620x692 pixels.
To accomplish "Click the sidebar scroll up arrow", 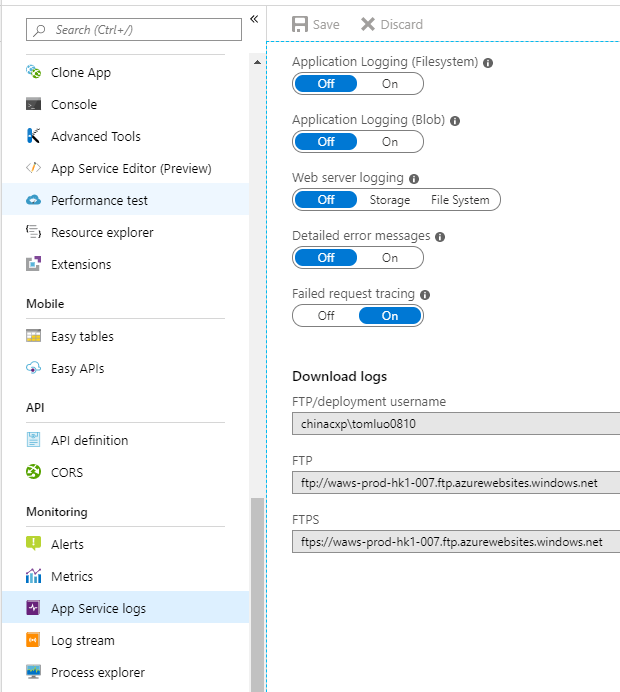I will (x=257, y=62).
